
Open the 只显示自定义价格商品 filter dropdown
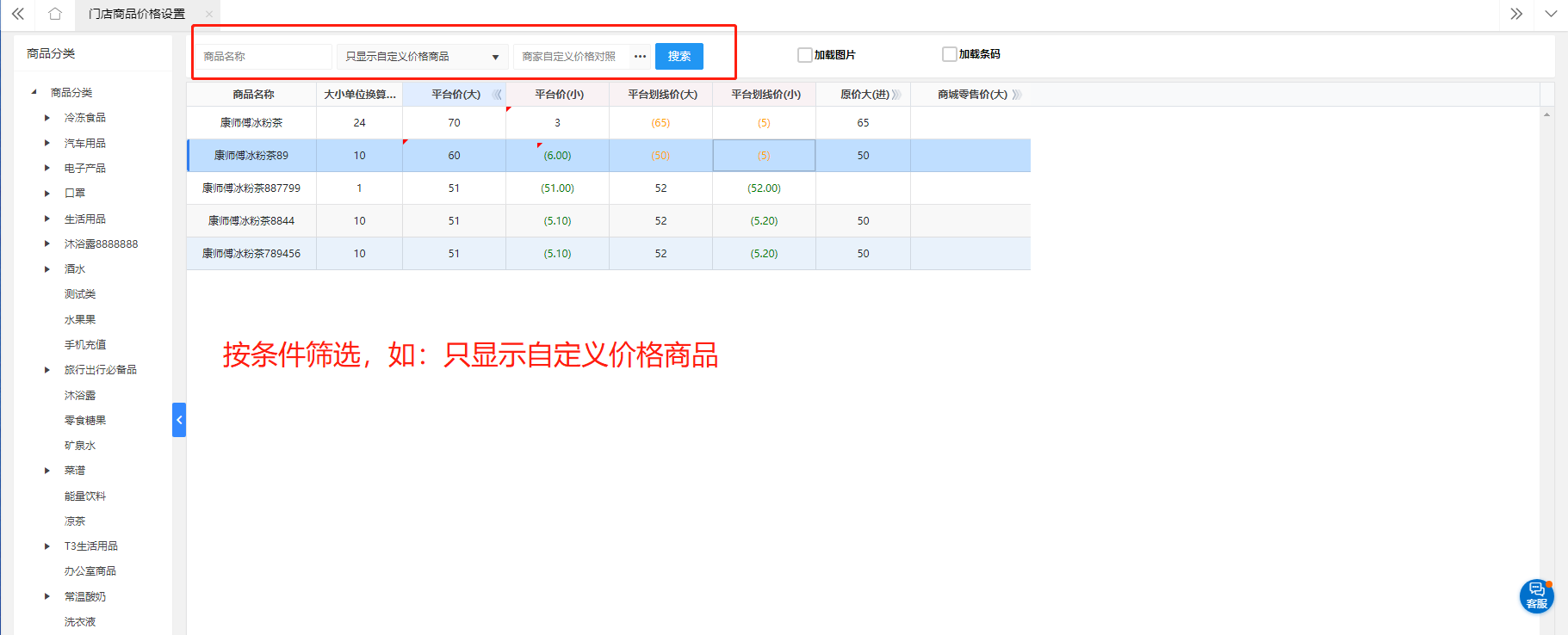[x=422, y=57]
